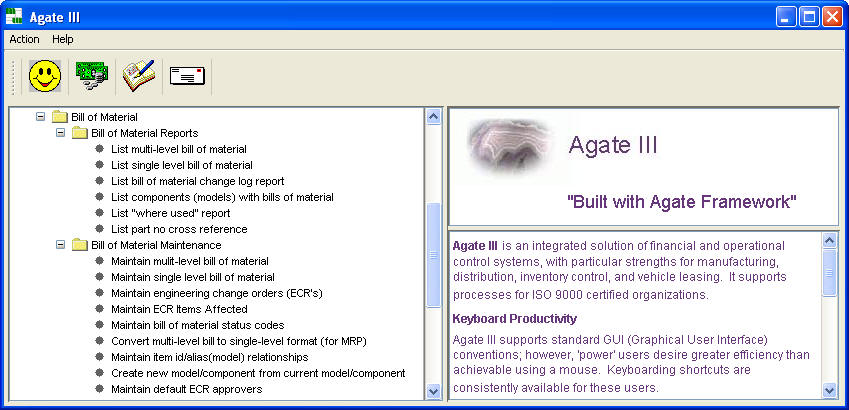Click the top-level Bill of Material label
This screenshot has height=410, width=849.
tap(105, 117)
